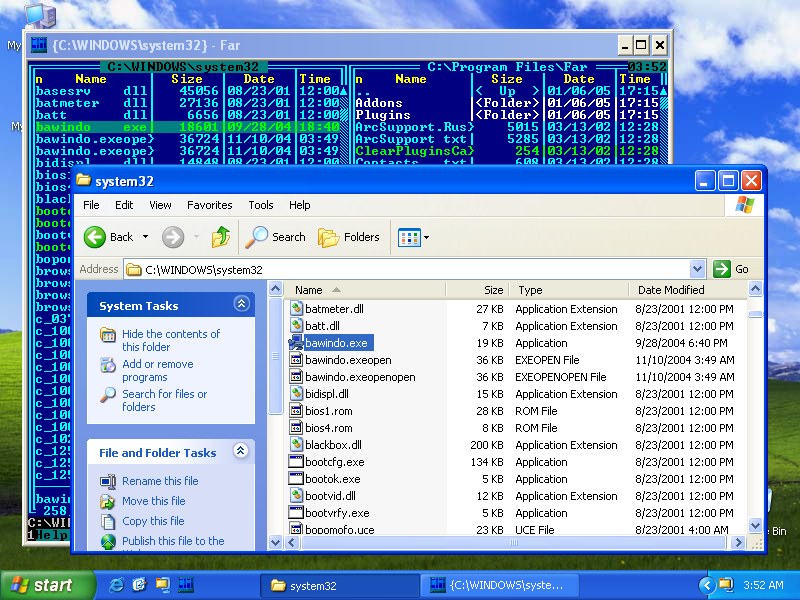Open the Views icon in toolbar
This screenshot has width=800, height=600.
pos(409,237)
